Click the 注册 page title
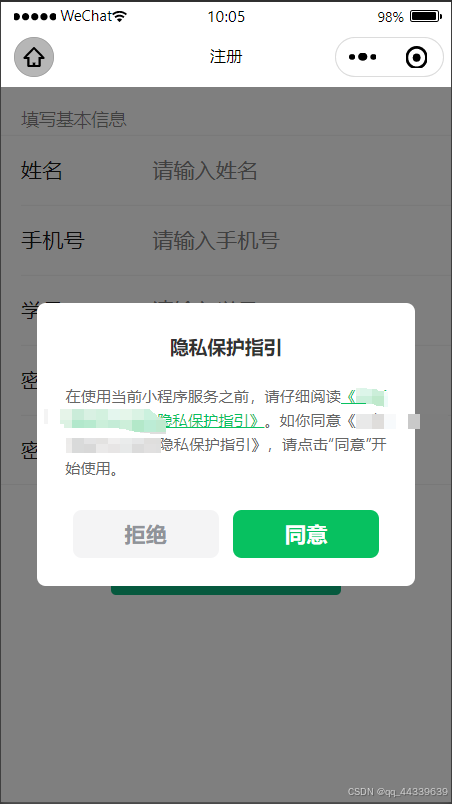The image size is (452, 804). click(225, 56)
